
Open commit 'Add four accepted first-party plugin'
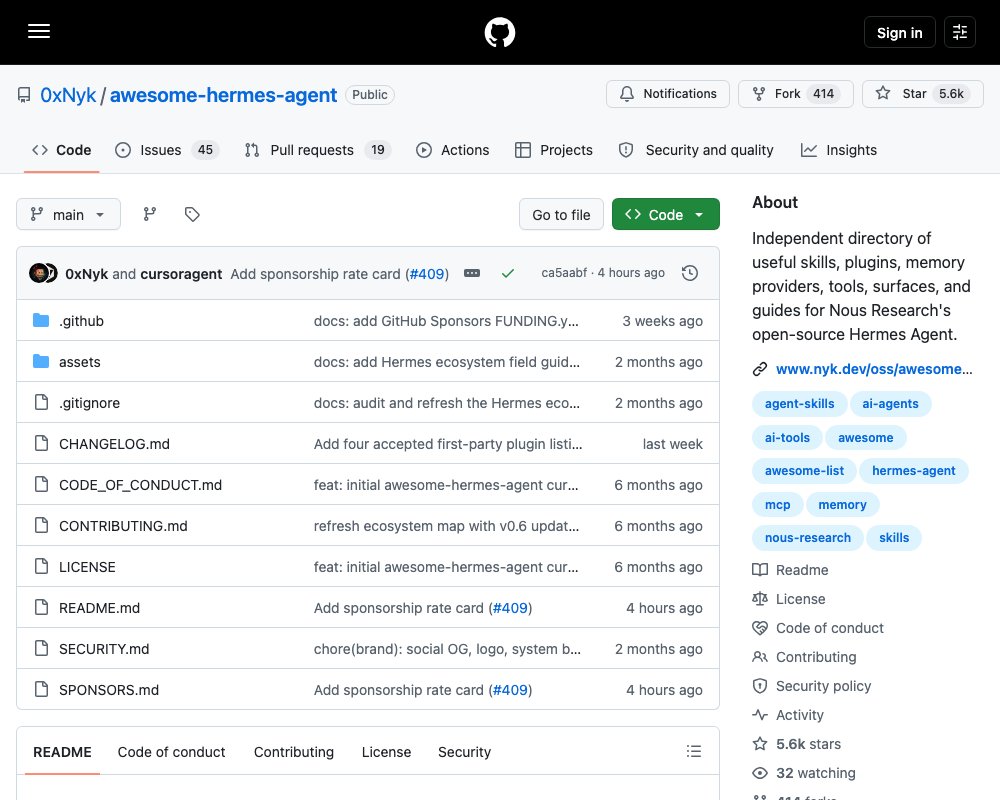tap(448, 443)
